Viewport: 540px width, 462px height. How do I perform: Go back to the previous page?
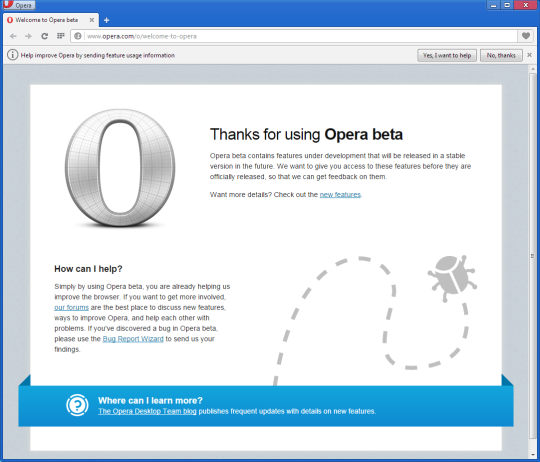point(13,36)
